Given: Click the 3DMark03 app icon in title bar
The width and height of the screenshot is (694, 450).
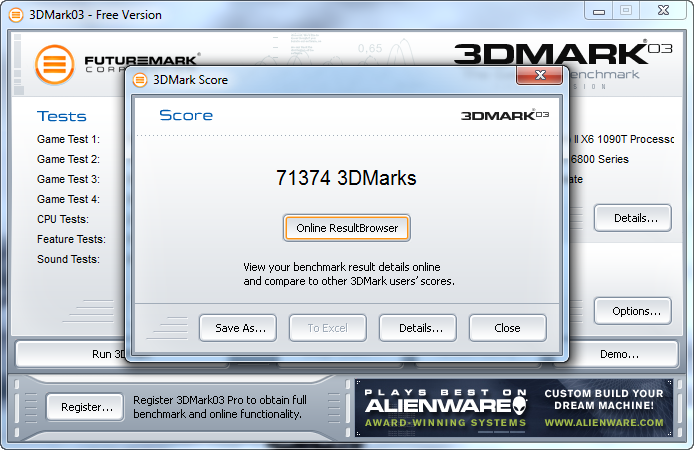Looking at the screenshot, I should [x=15, y=15].
